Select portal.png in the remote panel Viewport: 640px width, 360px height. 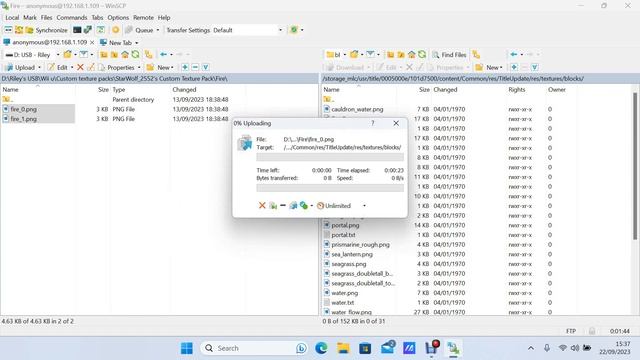[345, 225]
